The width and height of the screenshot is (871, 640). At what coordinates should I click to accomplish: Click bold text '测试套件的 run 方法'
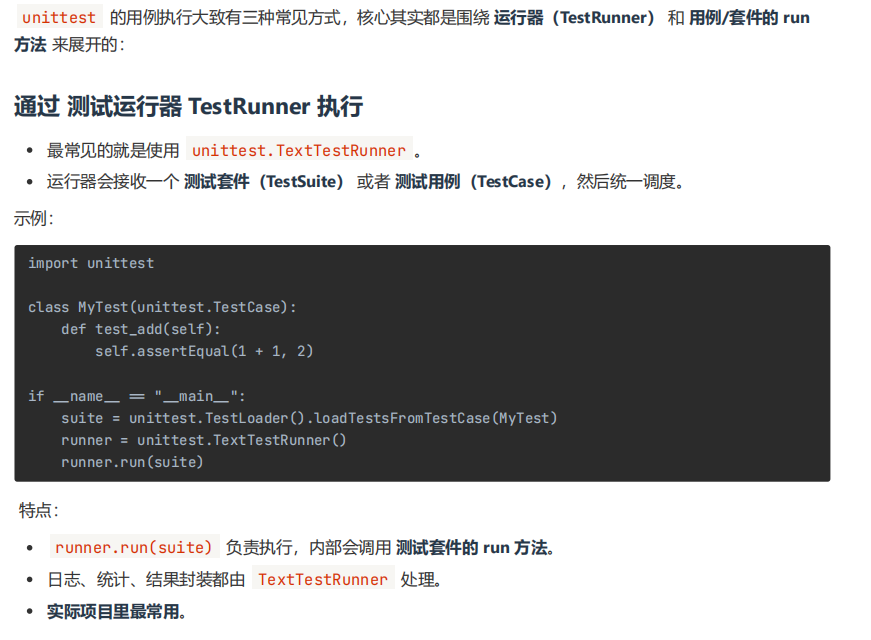[472, 548]
